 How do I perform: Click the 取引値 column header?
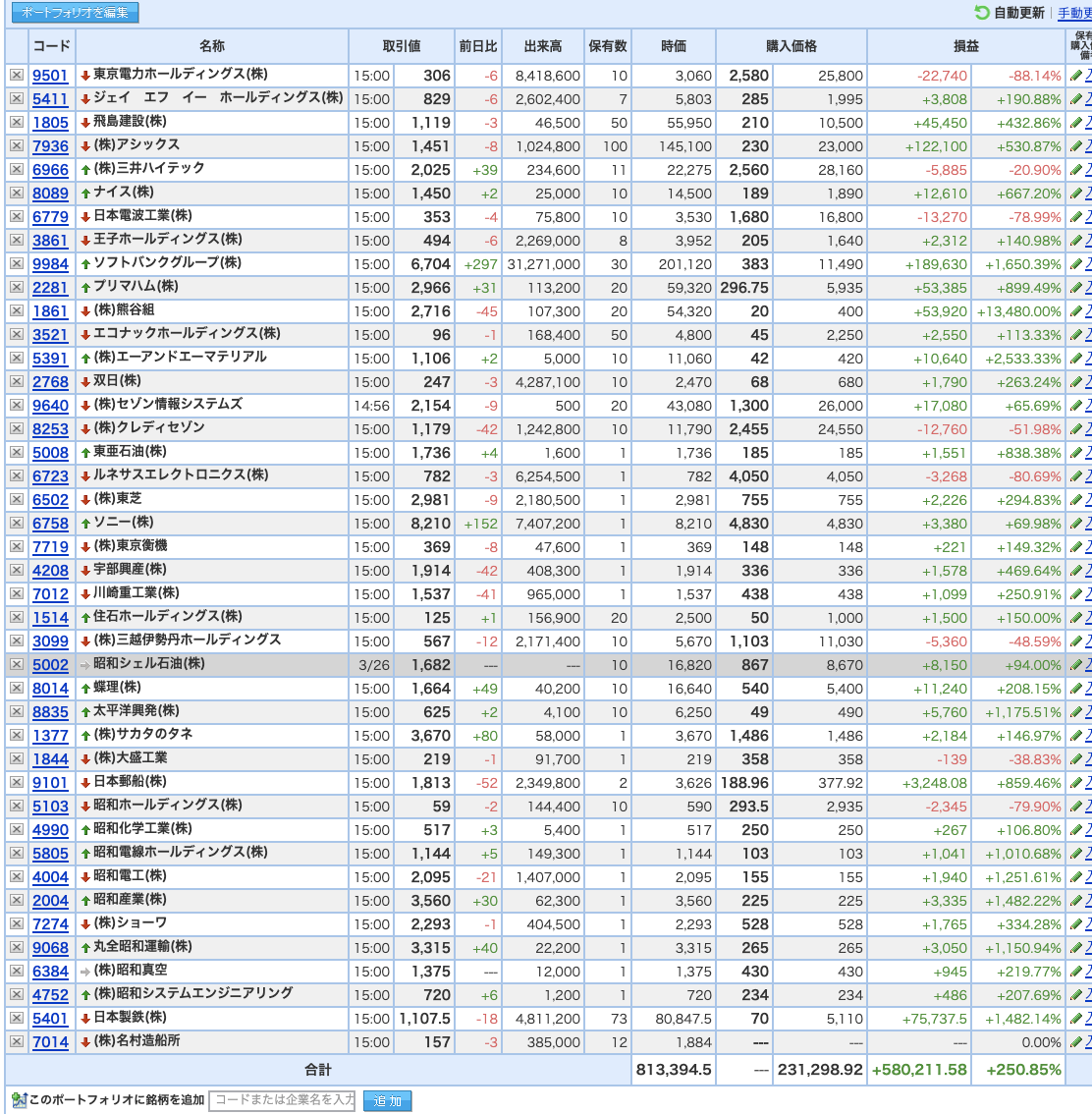402,46
